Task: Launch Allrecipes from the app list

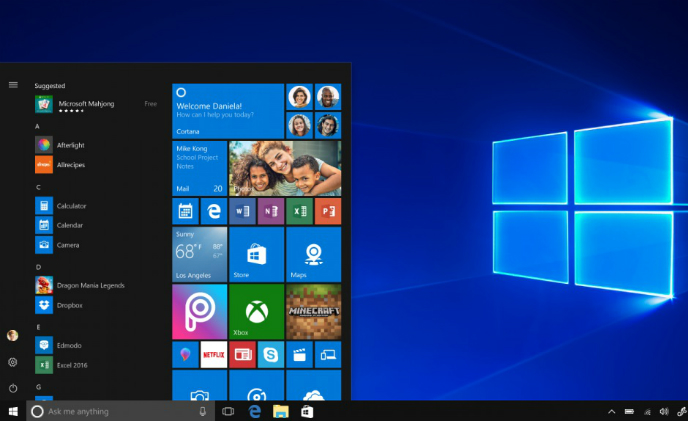Action: [x=60, y=165]
